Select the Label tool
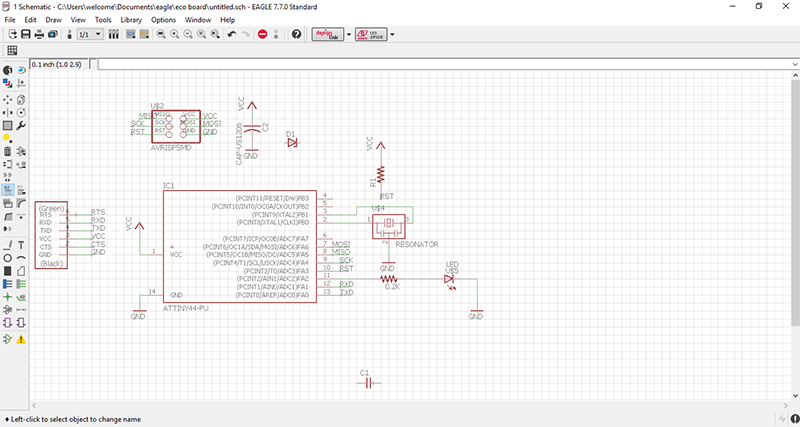The width and height of the screenshot is (800, 427). (x=21, y=297)
